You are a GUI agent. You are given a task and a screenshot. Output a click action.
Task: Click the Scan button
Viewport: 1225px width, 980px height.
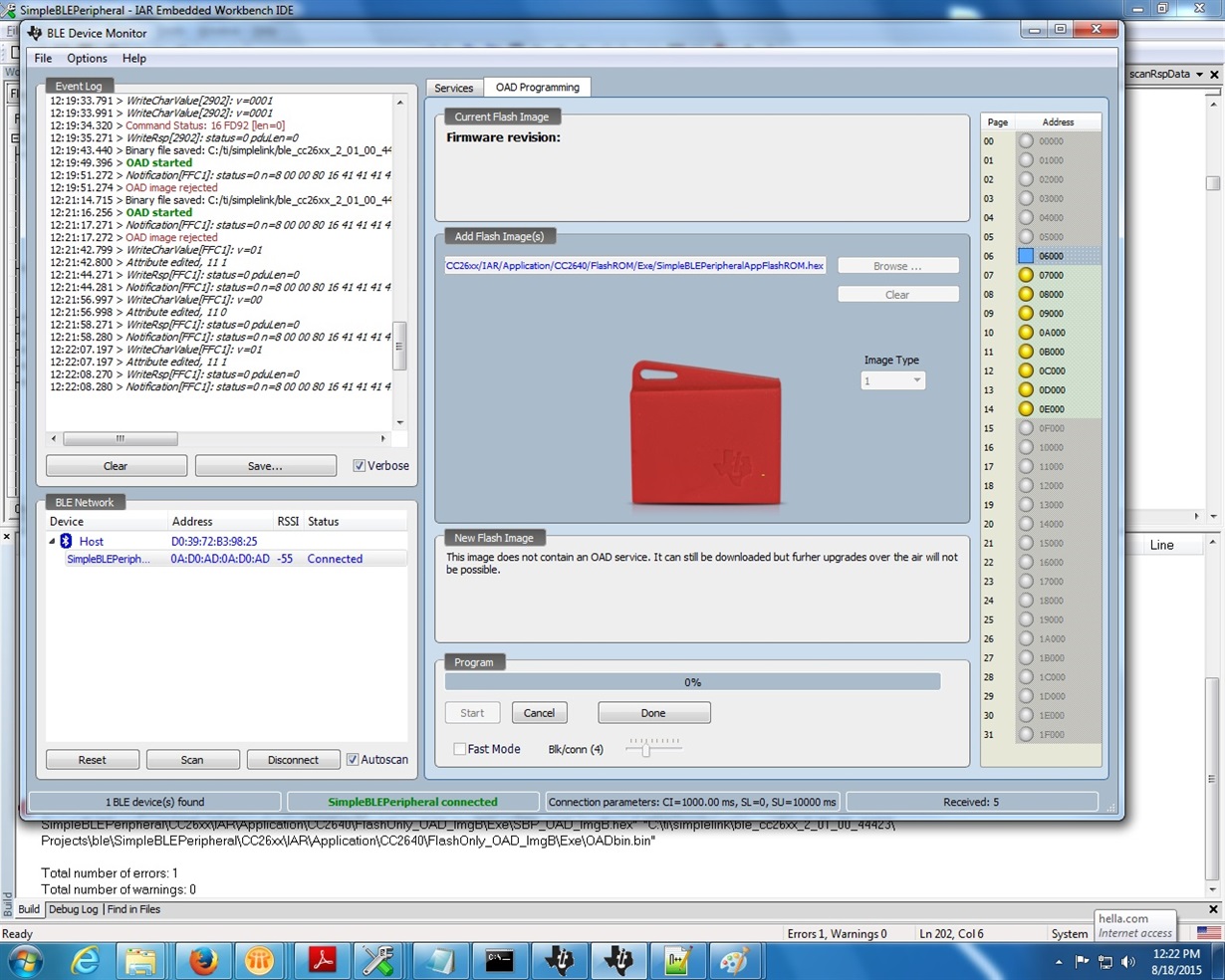[x=192, y=759]
